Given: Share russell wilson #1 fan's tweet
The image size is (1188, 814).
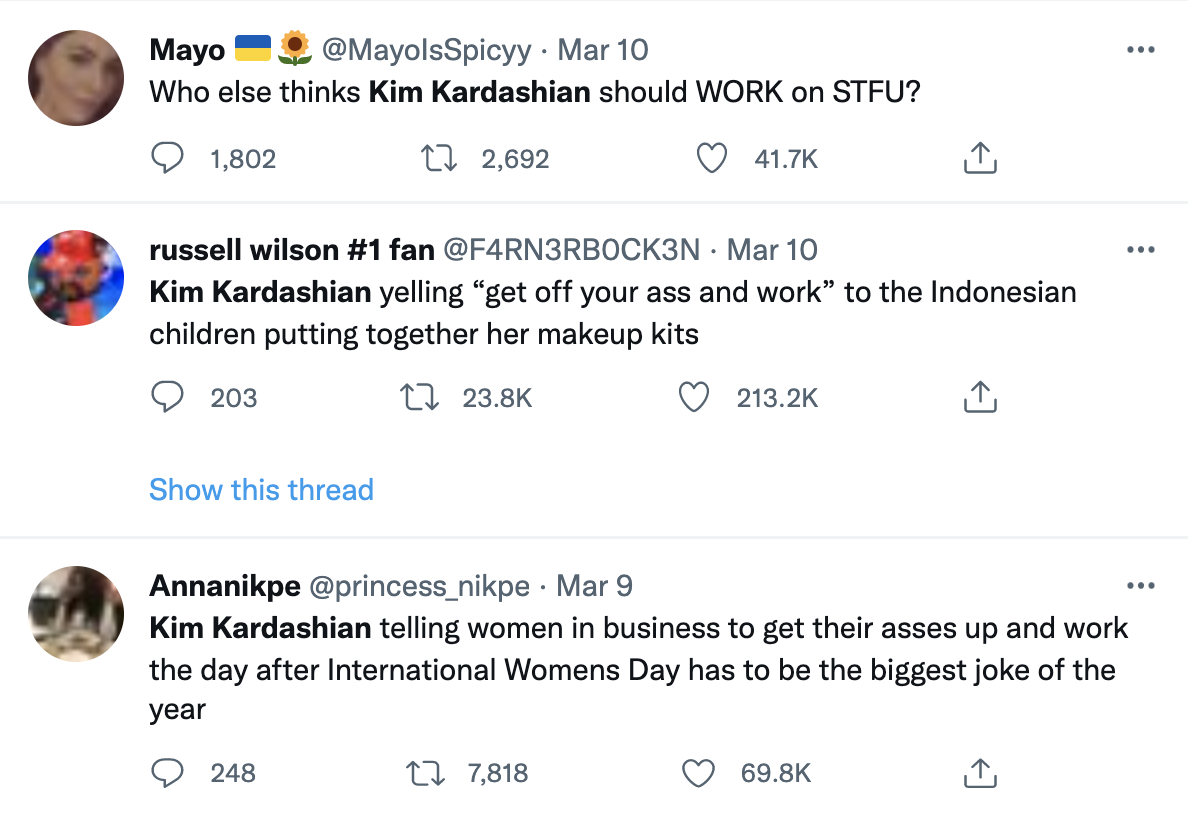Looking at the screenshot, I should tap(980, 398).
